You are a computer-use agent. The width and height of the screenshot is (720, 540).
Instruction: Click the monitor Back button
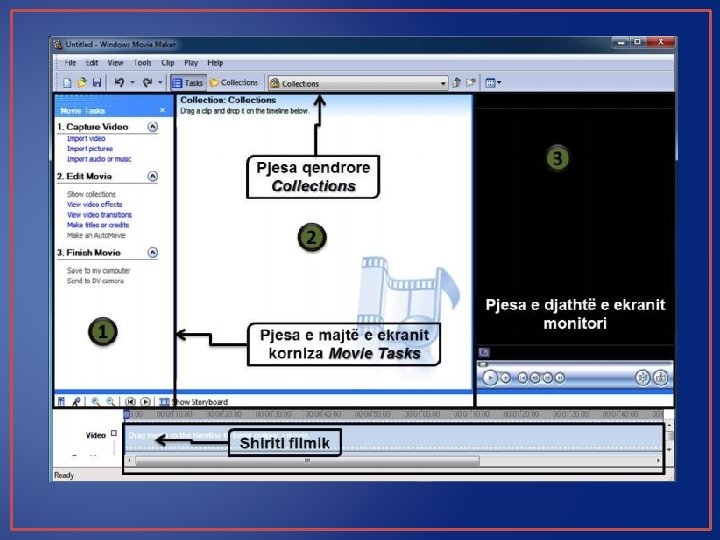pos(523,378)
